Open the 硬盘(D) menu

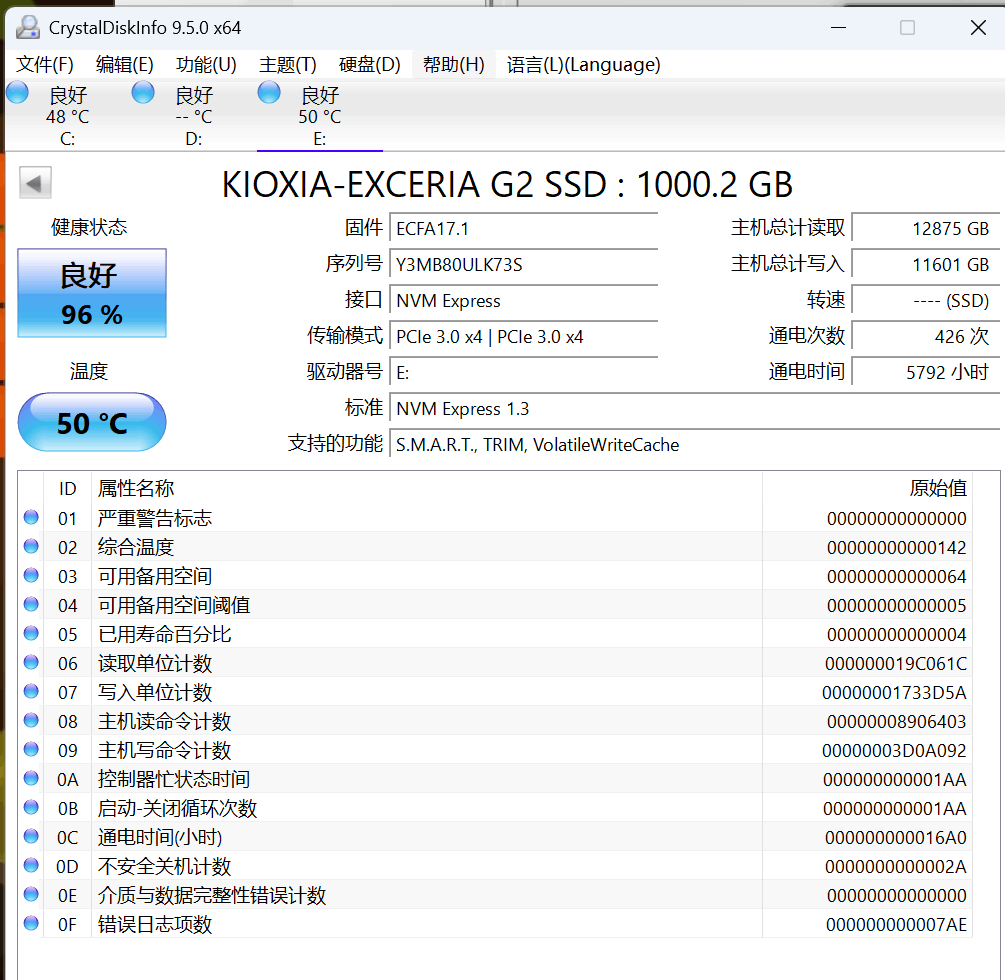(x=369, y=65)
